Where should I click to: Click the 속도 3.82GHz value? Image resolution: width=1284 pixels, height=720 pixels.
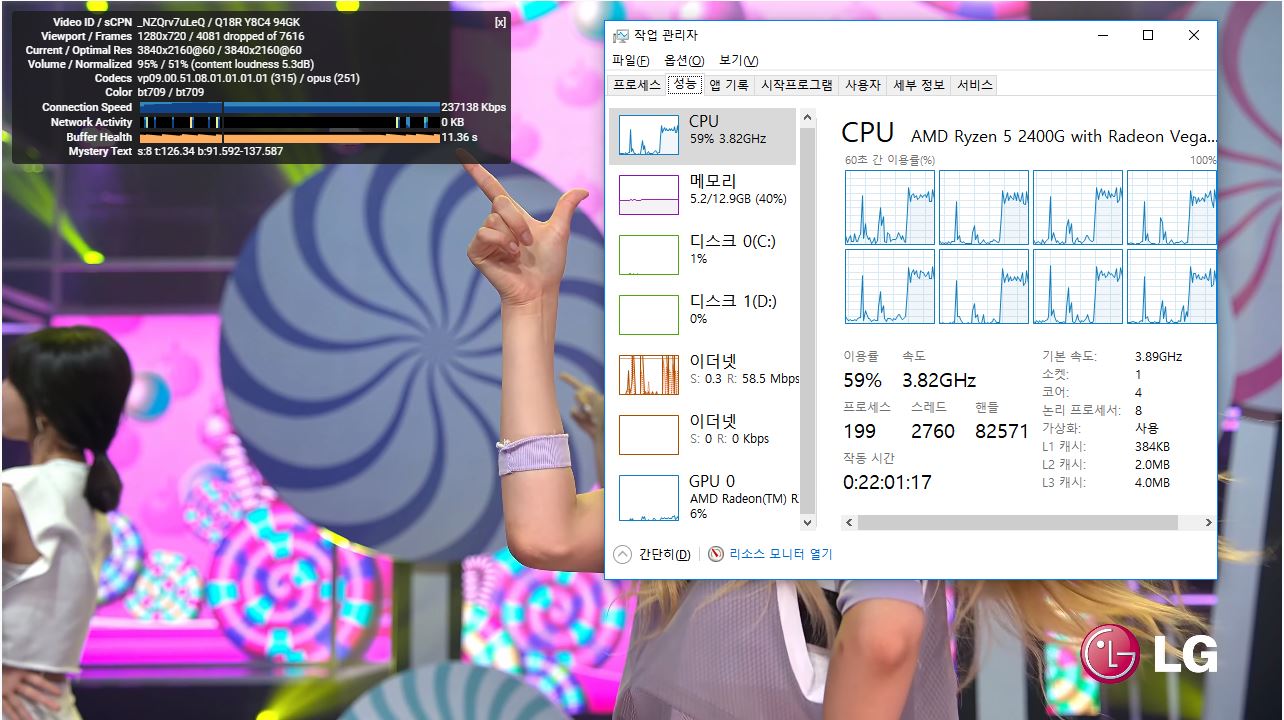(939, 381)
